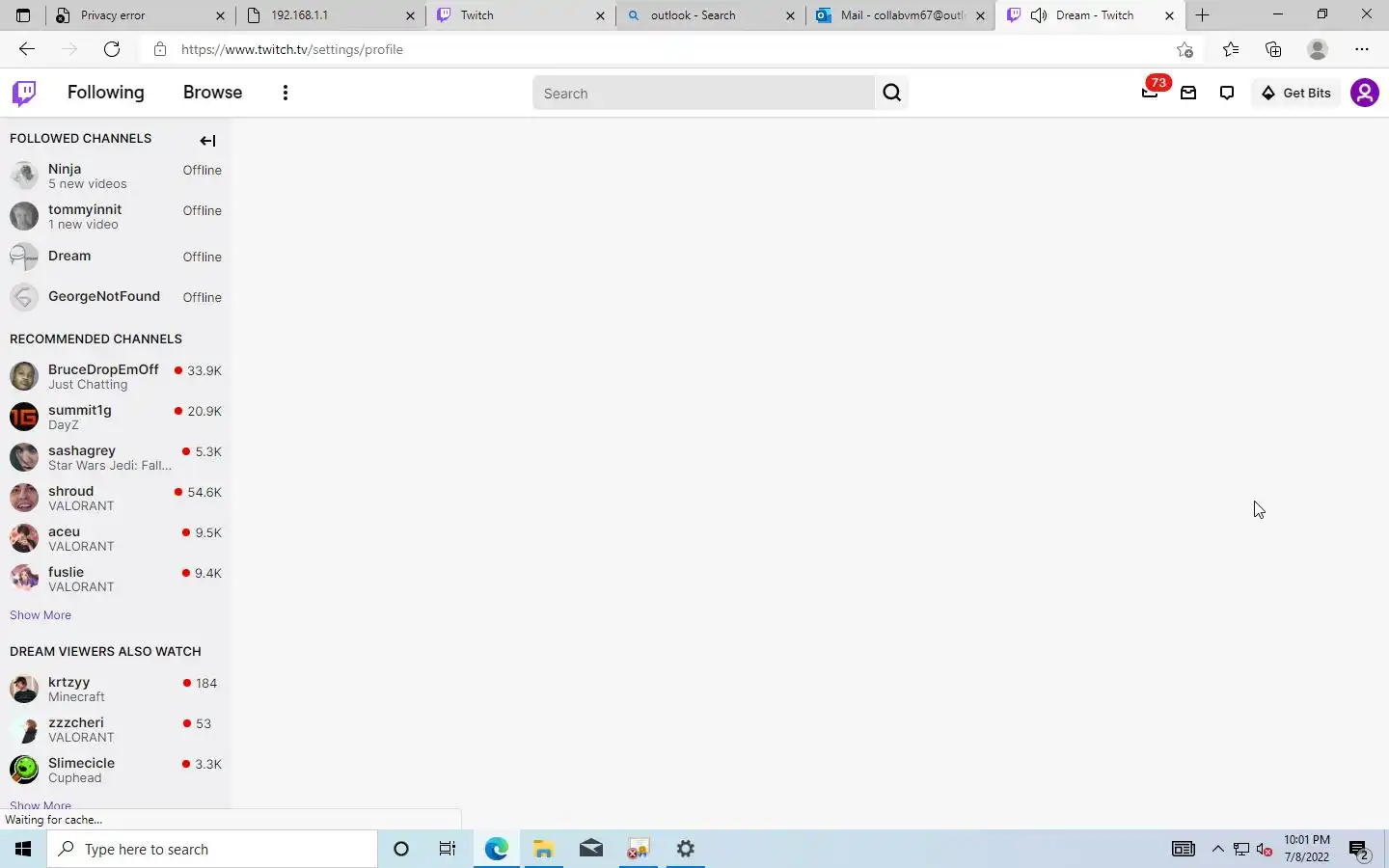The image size is (1389, 868).
Task: Select the Dream followed channel
Action: pos(116,257)
